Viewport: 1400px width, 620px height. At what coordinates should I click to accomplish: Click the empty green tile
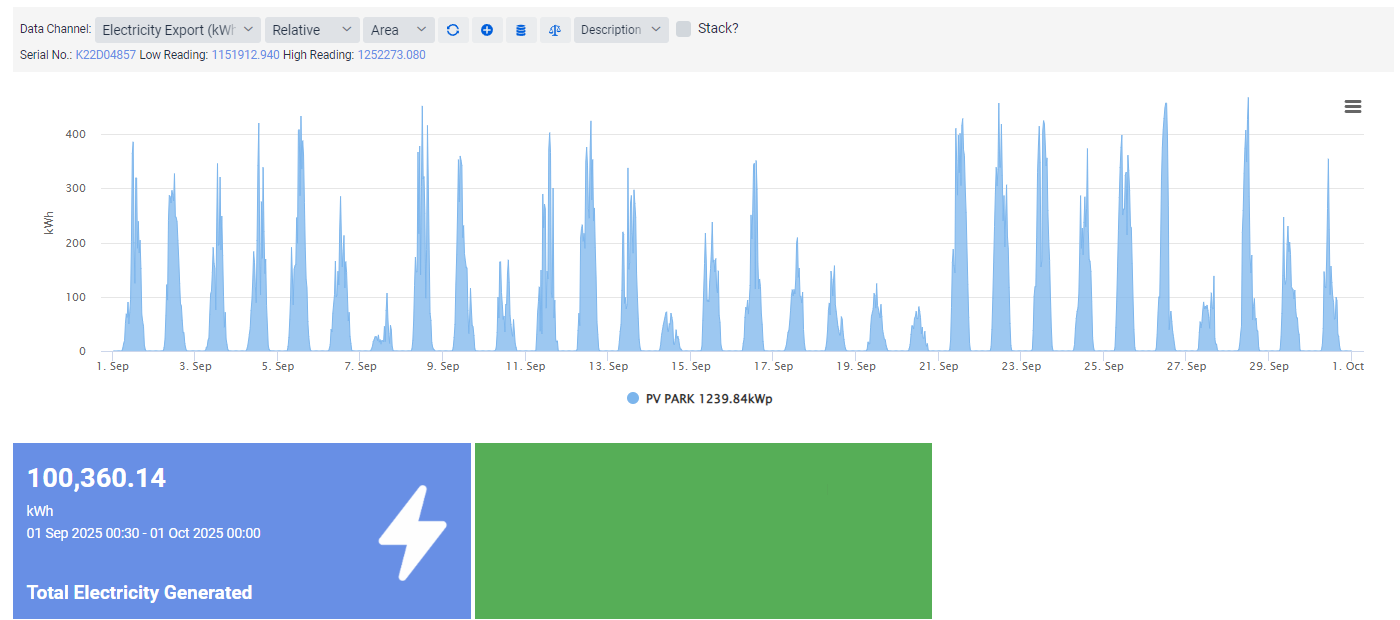(703, 531)
